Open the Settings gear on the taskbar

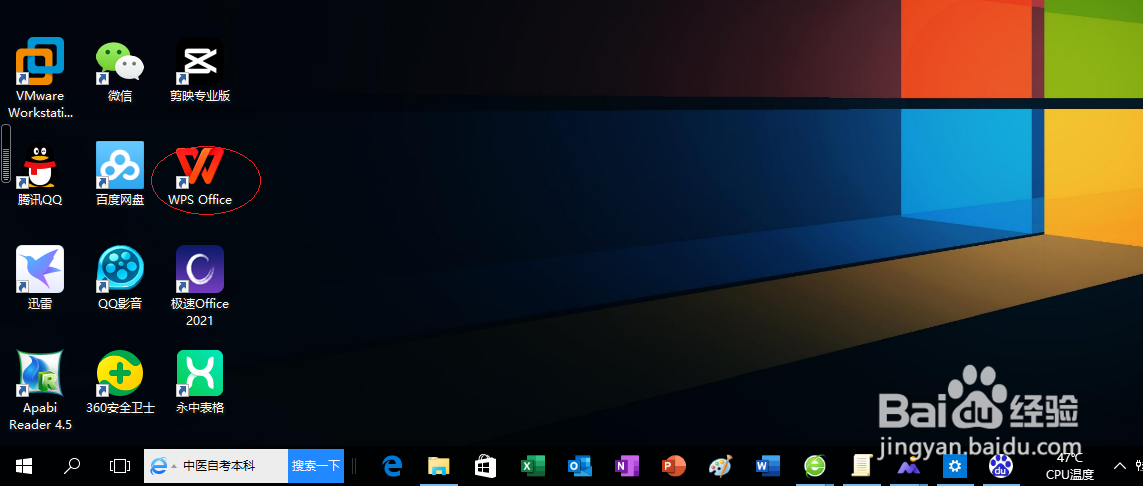pos(954,466)
